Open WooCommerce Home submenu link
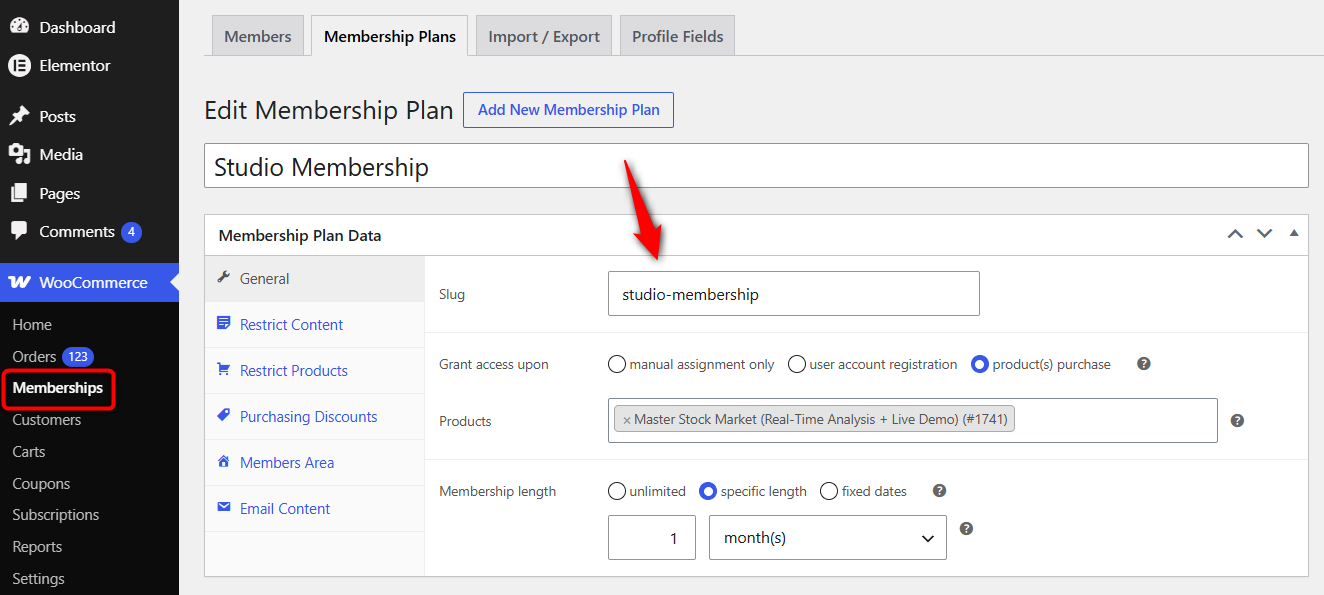 tap(32, 325)
